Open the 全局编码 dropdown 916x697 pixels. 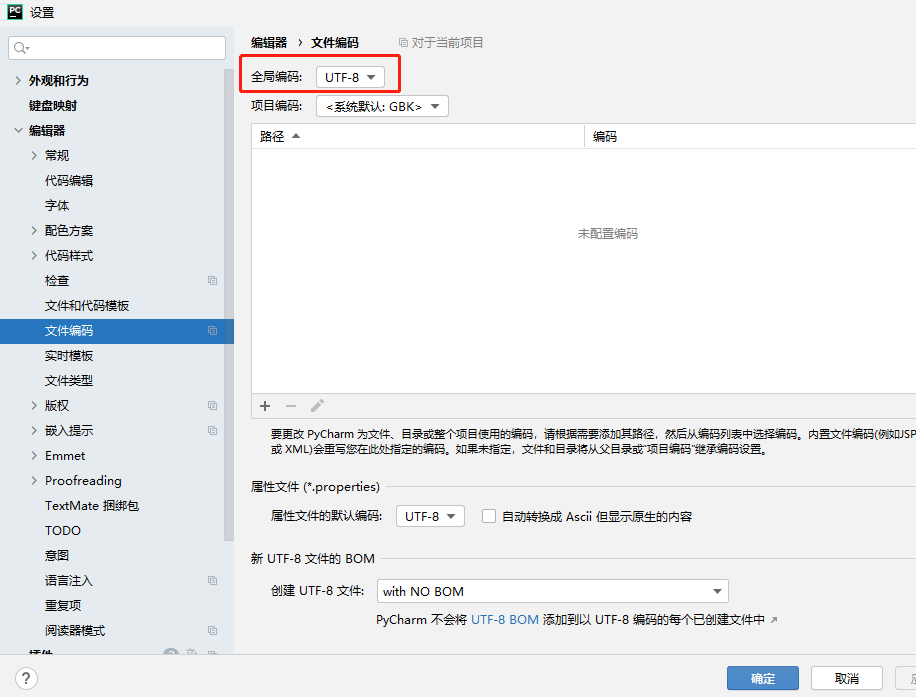click(350, 76)
